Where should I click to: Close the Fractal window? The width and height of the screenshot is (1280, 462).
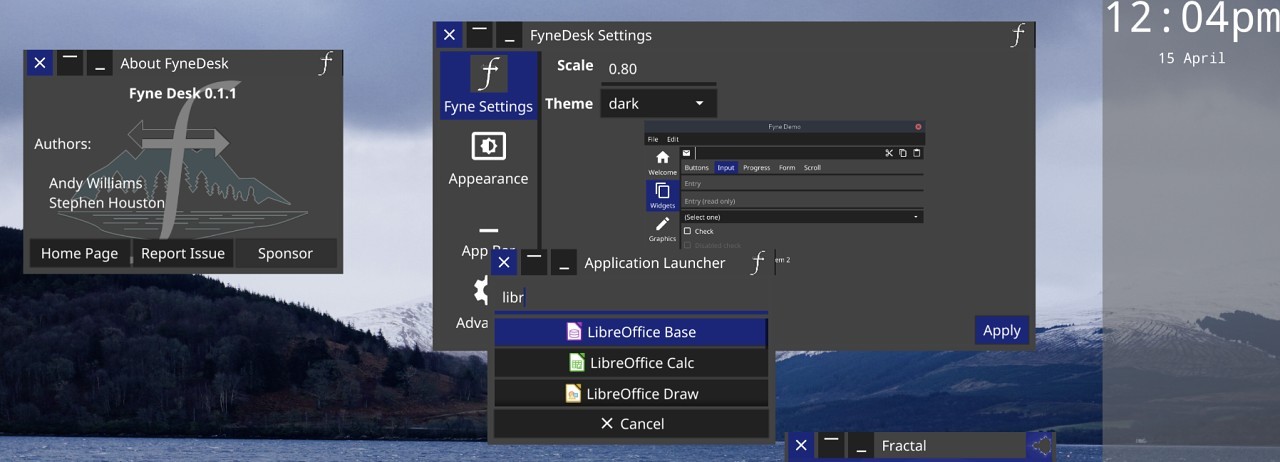click(x=800, y=446)
